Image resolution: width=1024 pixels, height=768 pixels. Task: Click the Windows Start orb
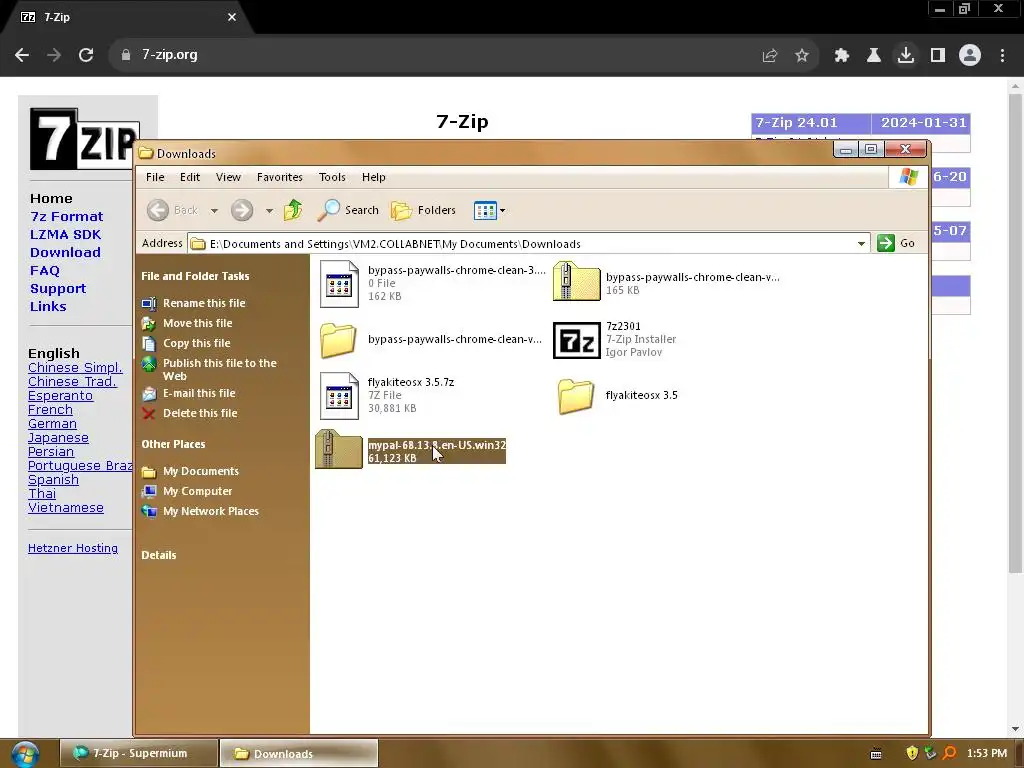tap(25, 754)
